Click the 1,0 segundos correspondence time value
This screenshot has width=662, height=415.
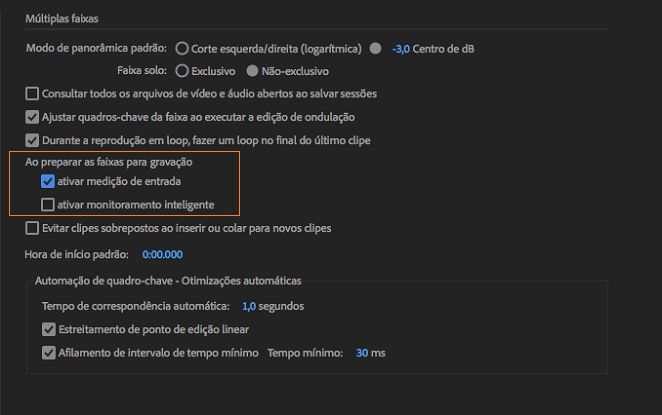(249, 306)
